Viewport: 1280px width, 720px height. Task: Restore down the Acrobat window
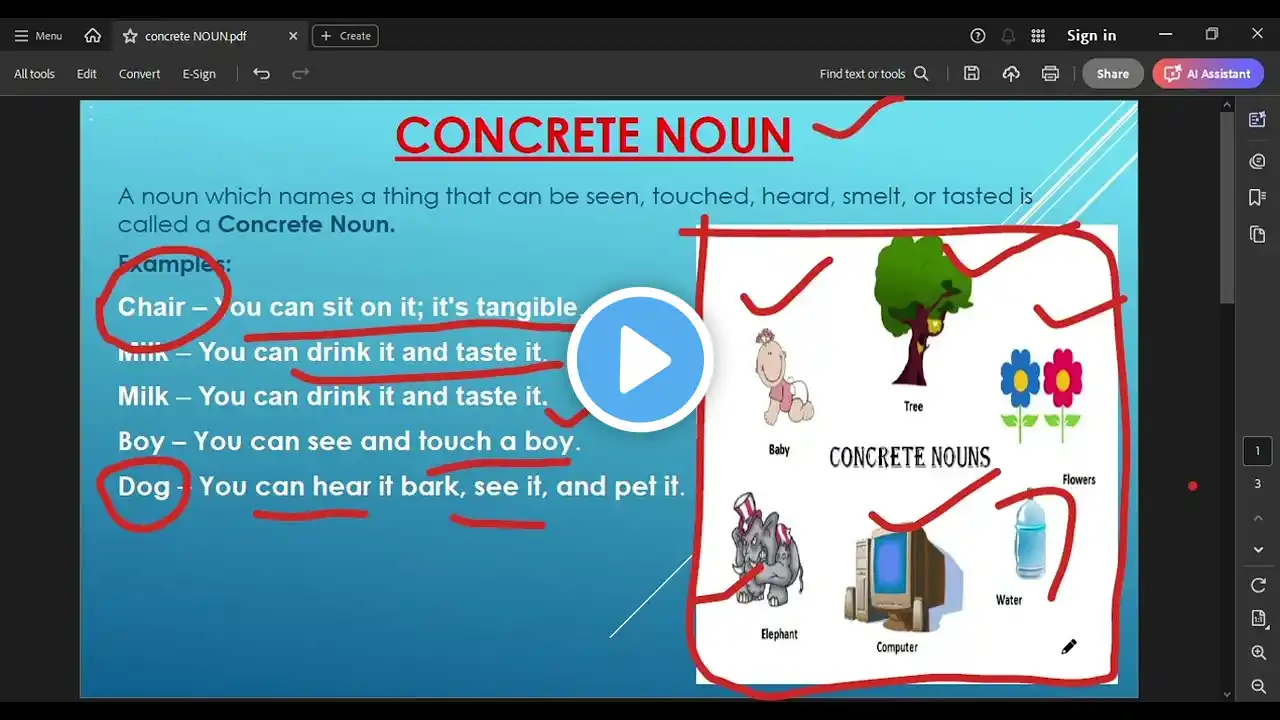point(1212,35)
